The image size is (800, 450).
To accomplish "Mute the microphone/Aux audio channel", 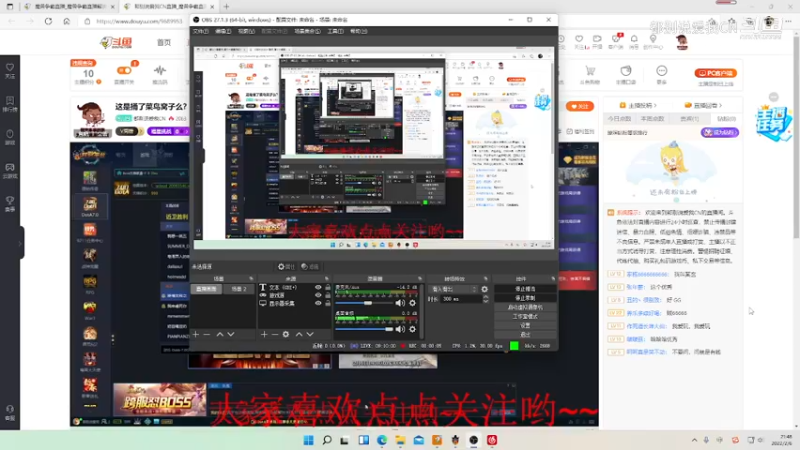I will (x=400, y=303).
